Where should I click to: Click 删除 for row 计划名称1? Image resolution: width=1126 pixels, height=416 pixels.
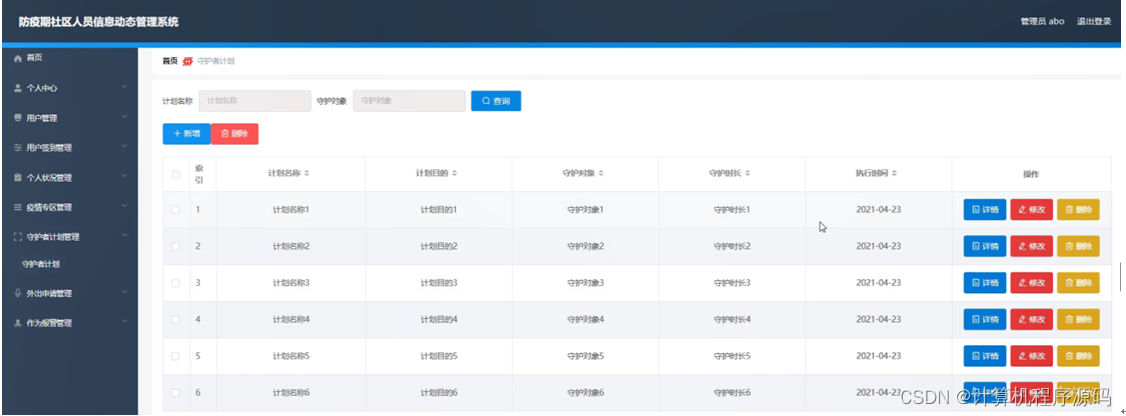(x=1078, y=210)
